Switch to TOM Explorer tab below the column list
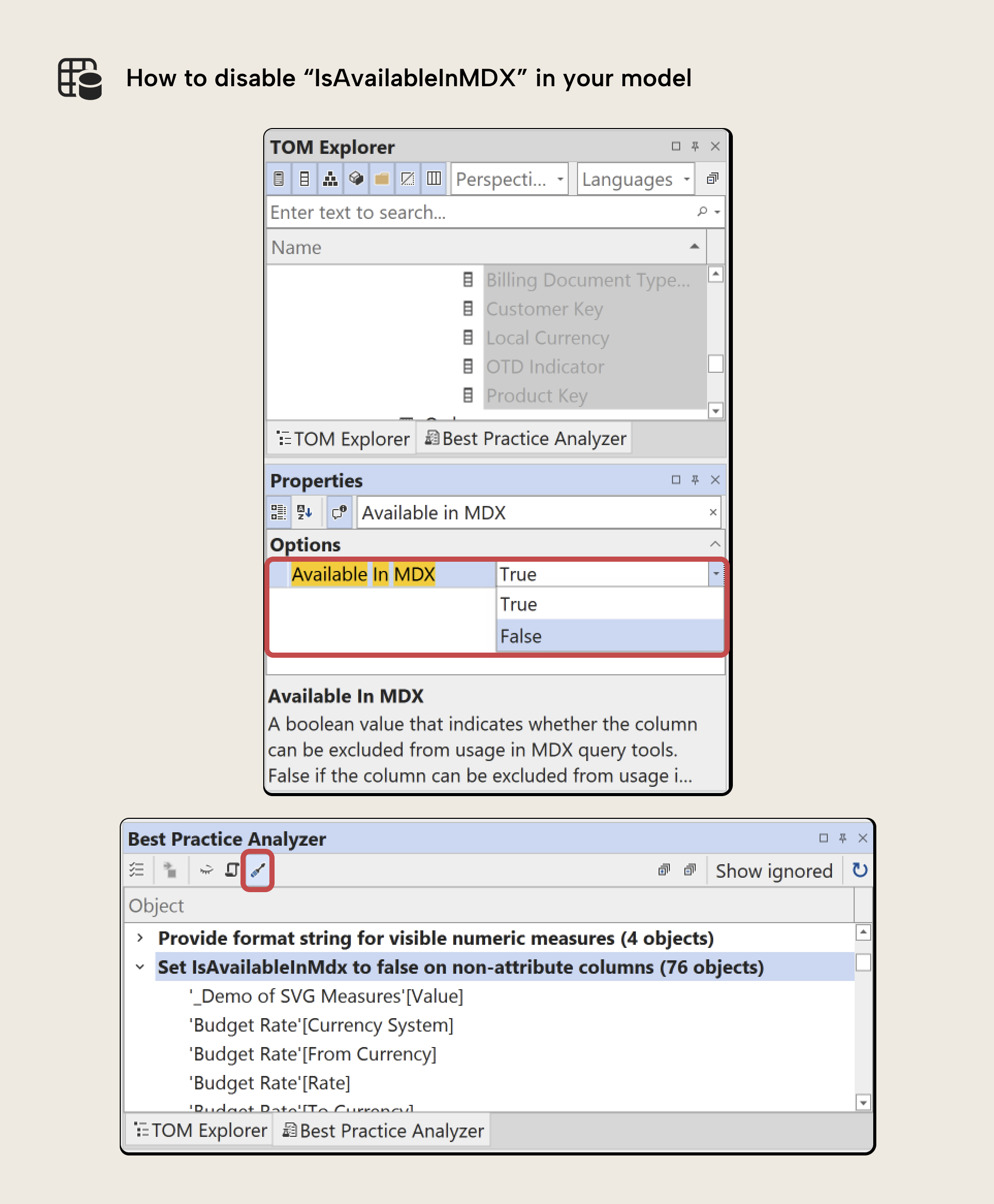Viewport: 994px width, 1204px height. click(x=342, y=439)
